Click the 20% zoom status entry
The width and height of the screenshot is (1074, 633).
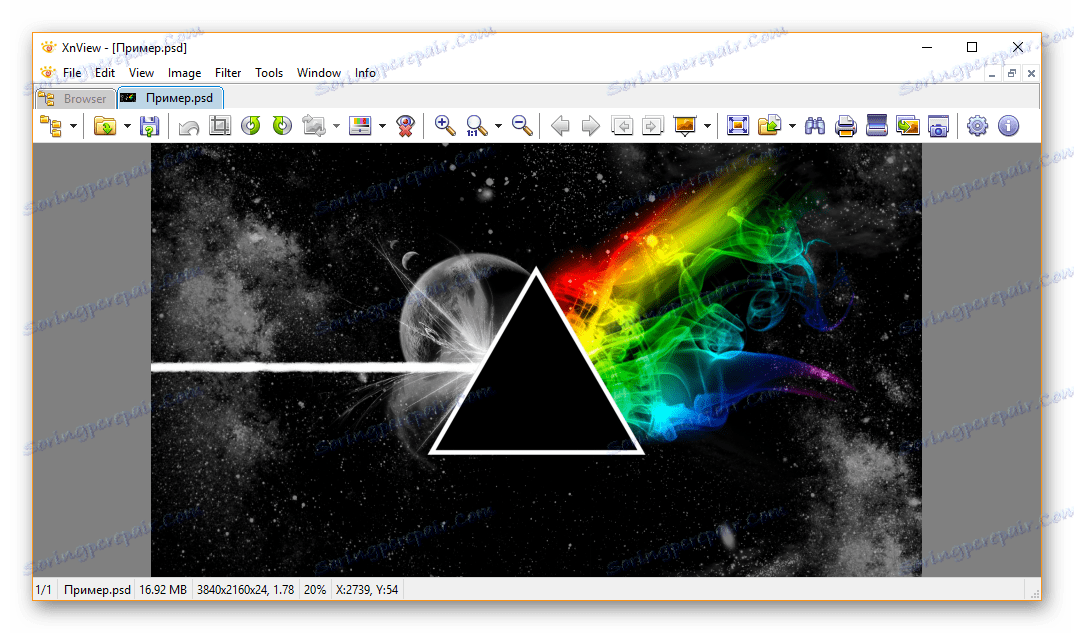point(315,590)
